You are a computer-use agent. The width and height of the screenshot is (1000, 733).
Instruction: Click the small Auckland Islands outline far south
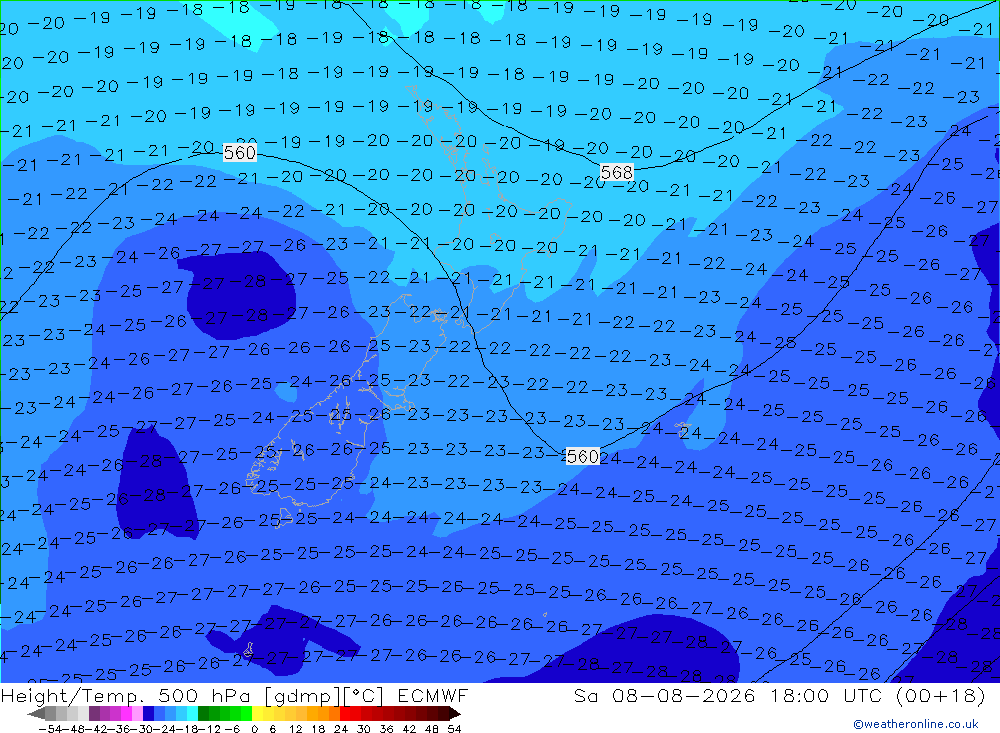tap(249, 650)
